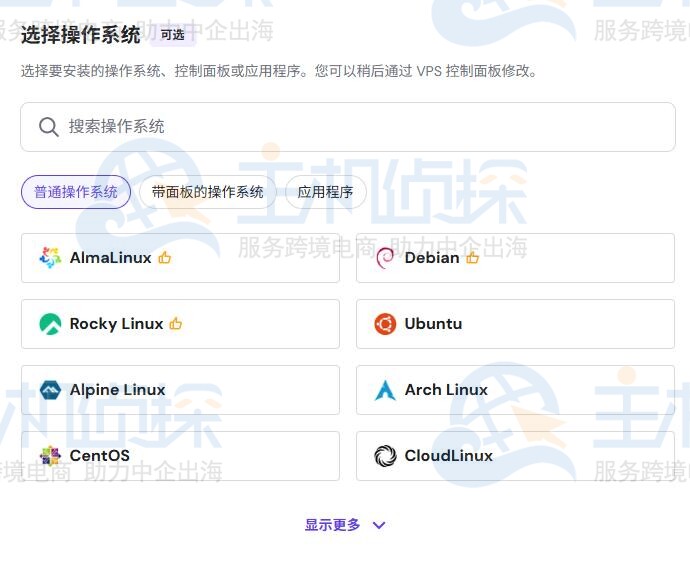Click the 可选 badge
Screen dimensions: 690x563
coord(172,35)
